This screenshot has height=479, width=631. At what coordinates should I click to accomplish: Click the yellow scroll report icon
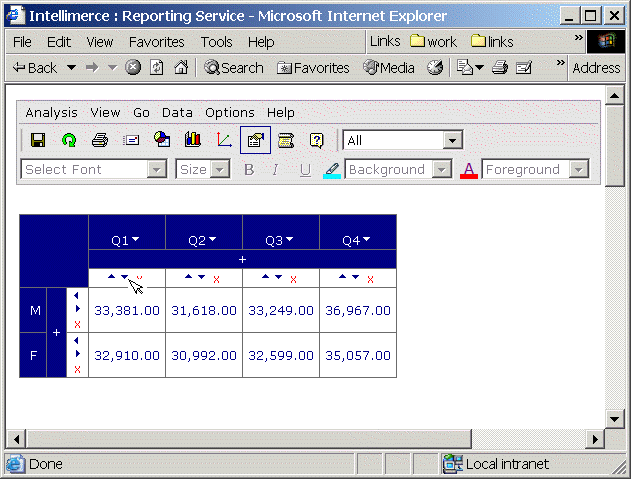click(x=286, y=140)
